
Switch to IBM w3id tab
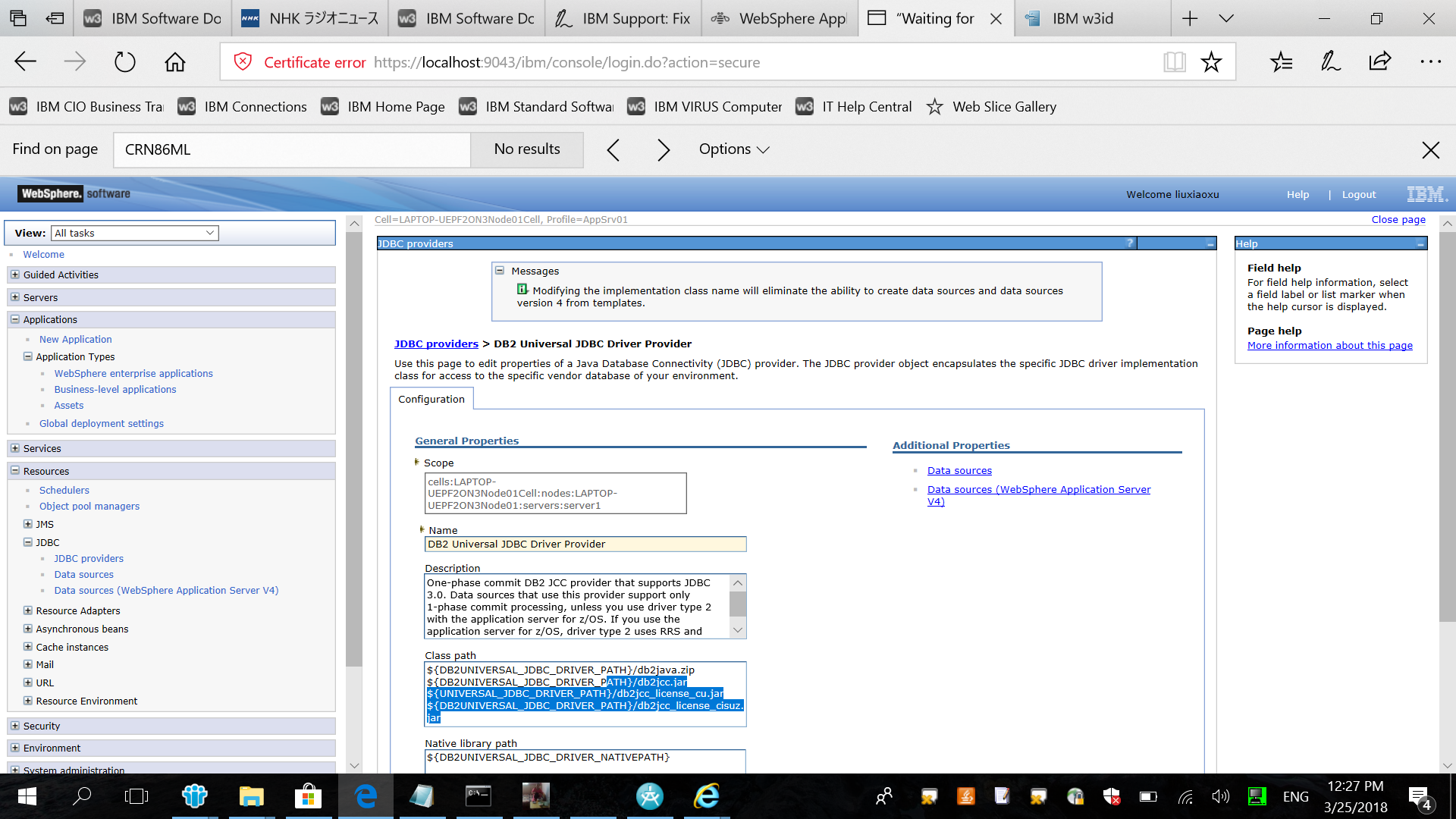click(x=1092, y=19)
